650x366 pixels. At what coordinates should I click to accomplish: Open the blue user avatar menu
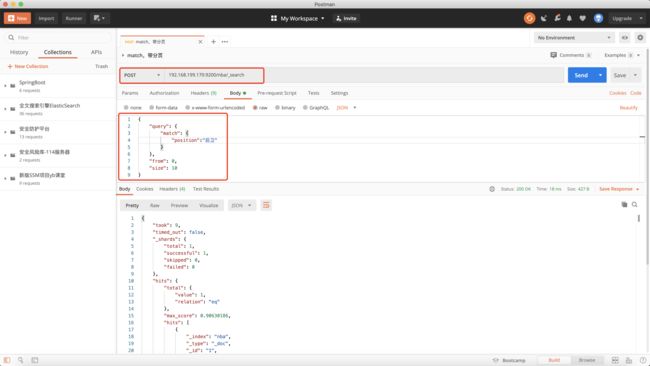point(598,18)
